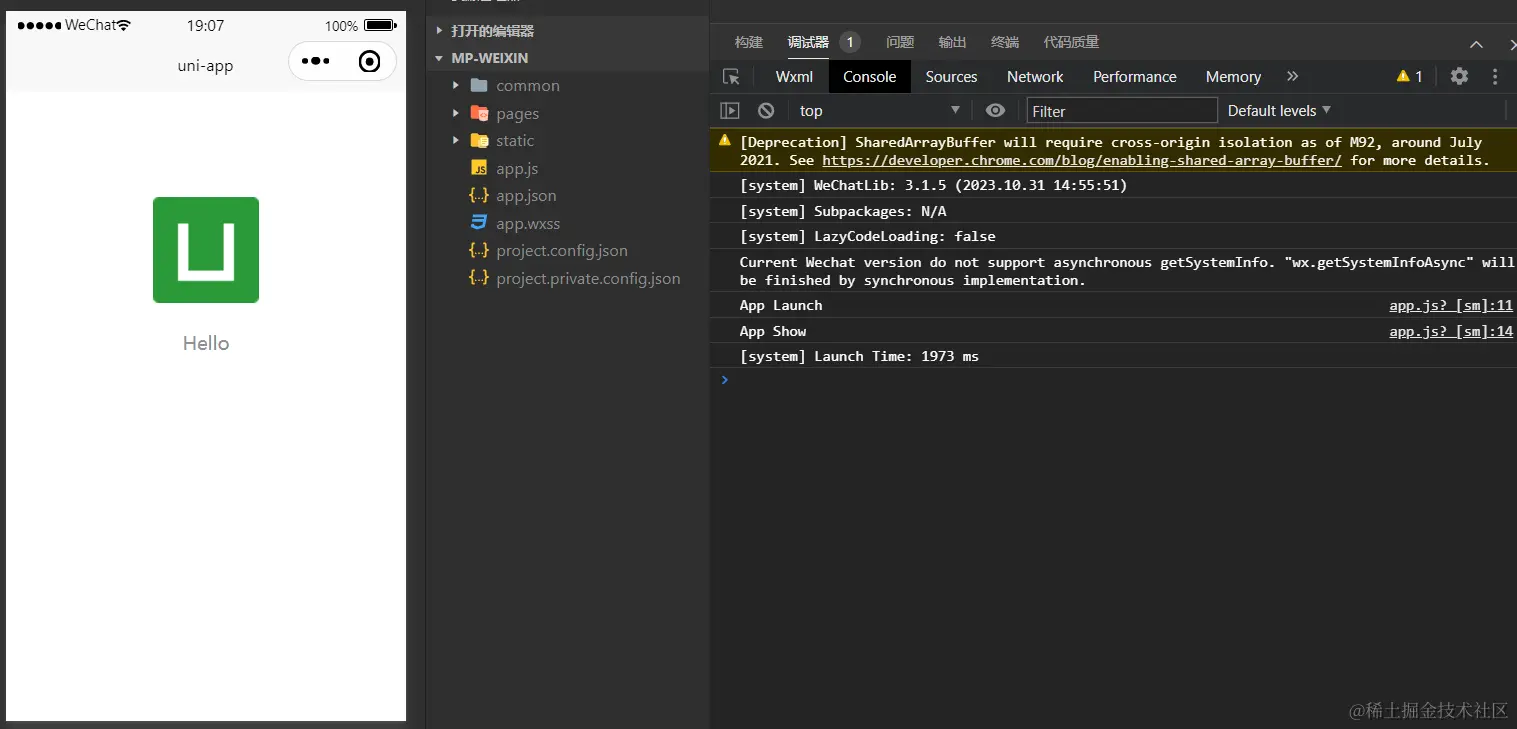This screenshot has height=729, width=1517.
Task: Open the top frame context dropdown
Action: coord(878,110)
